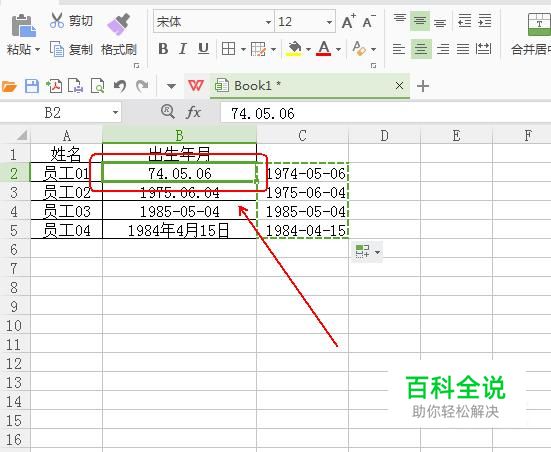The width and height of the screenshot is (551, 452).
Task: Select column D header
Action: point(384,135)
